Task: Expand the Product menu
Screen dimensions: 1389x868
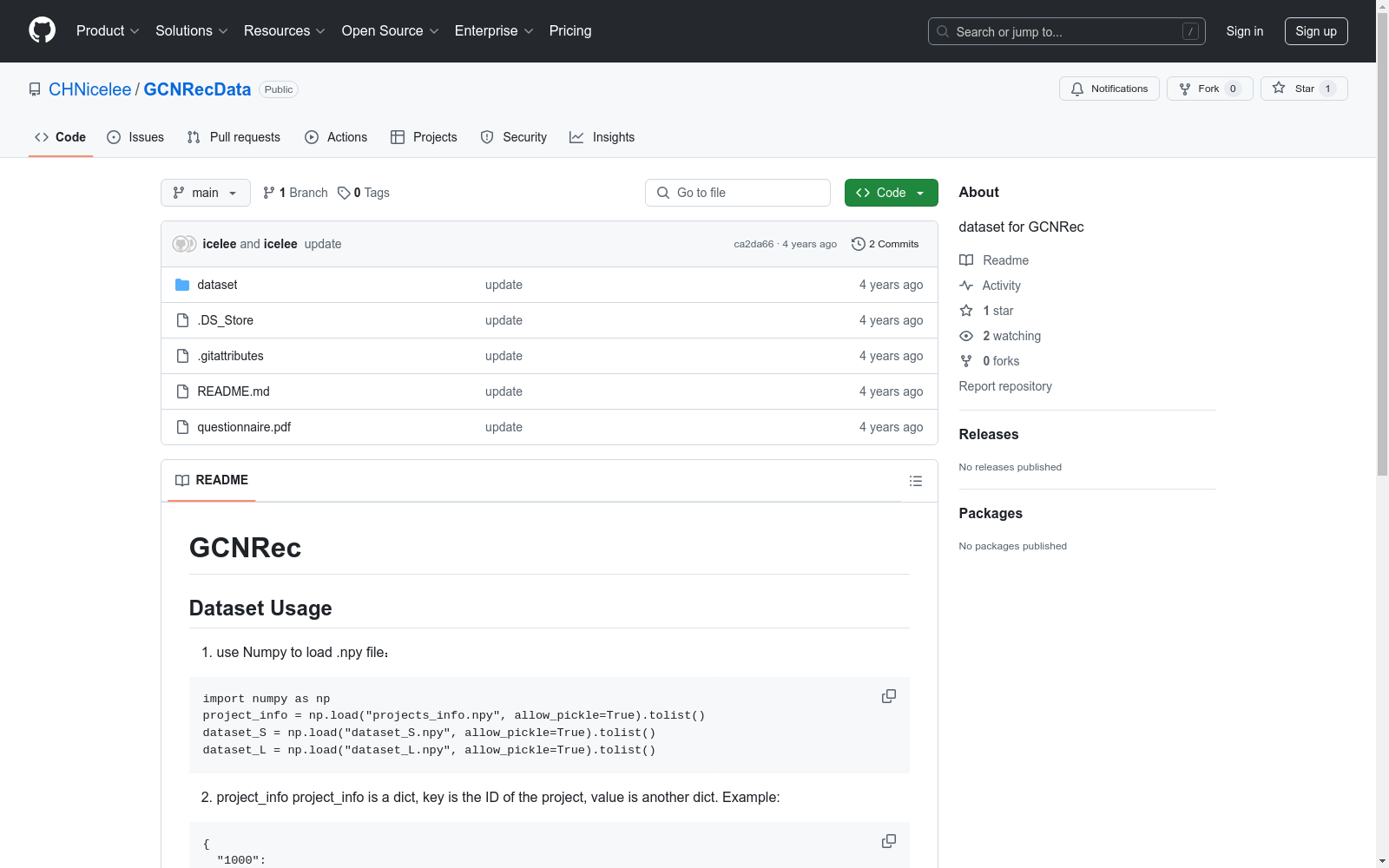Action: point(108,31)
